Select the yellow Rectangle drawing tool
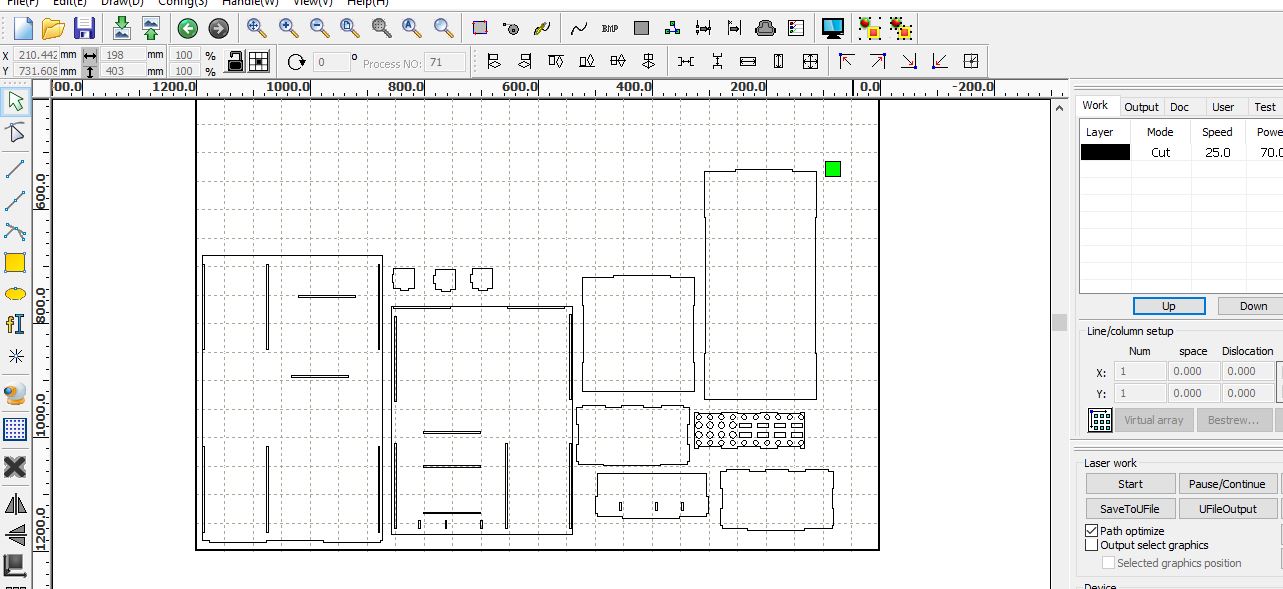 coord(15,263)
